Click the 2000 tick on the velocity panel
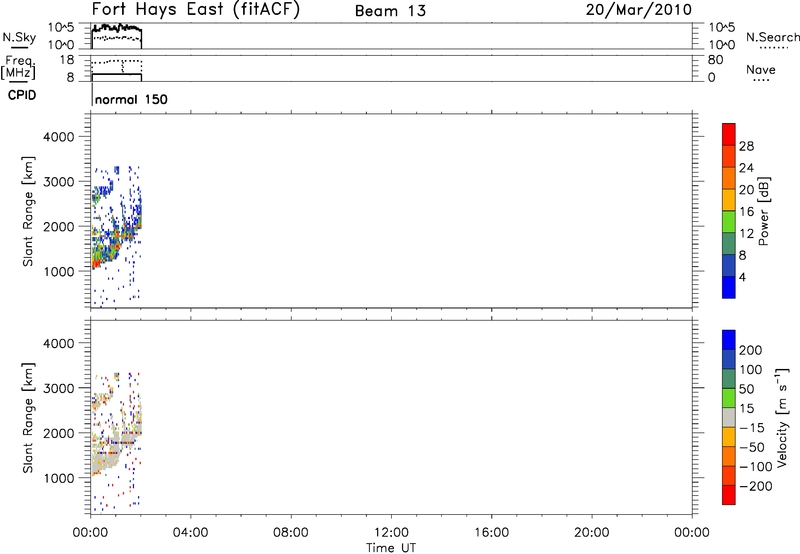 pyautogui.click(x=58, y=433)
